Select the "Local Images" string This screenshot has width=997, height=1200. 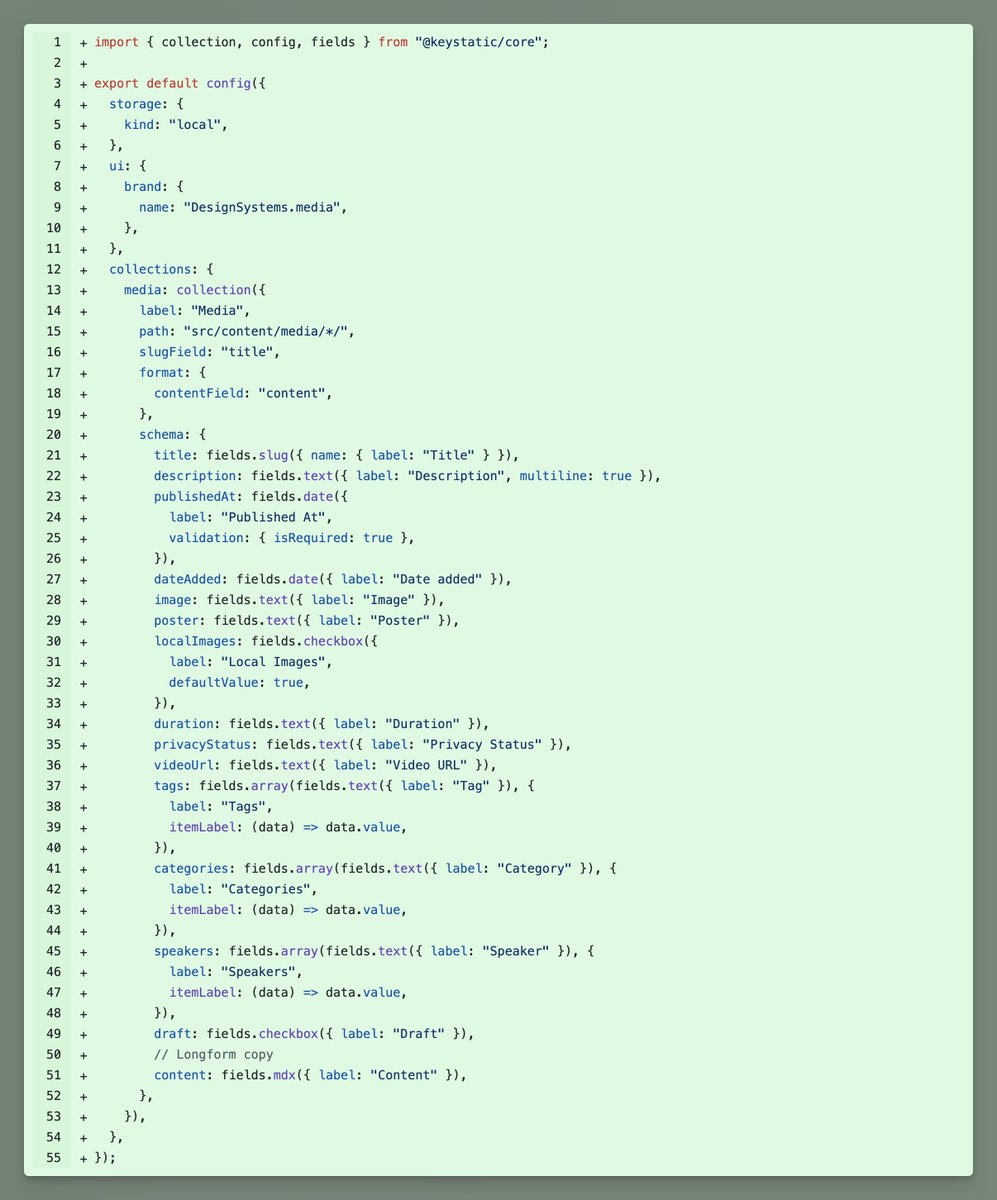pyautogui.click(x=273, y=662)
